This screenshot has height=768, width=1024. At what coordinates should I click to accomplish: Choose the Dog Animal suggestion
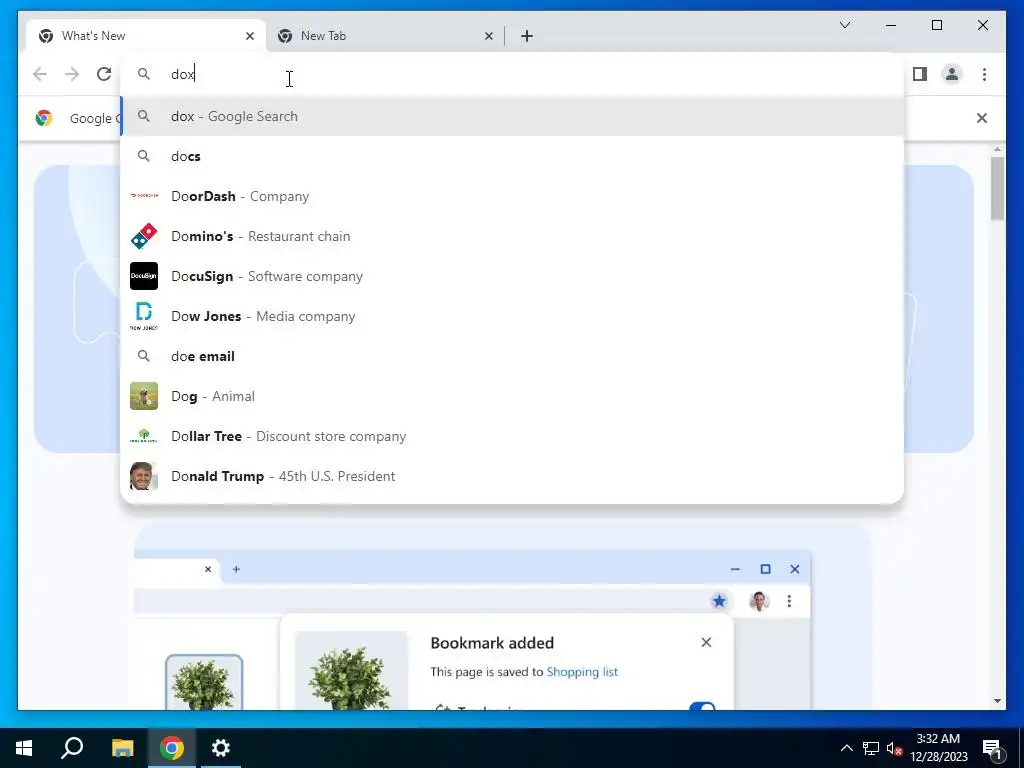pos(512,396)
